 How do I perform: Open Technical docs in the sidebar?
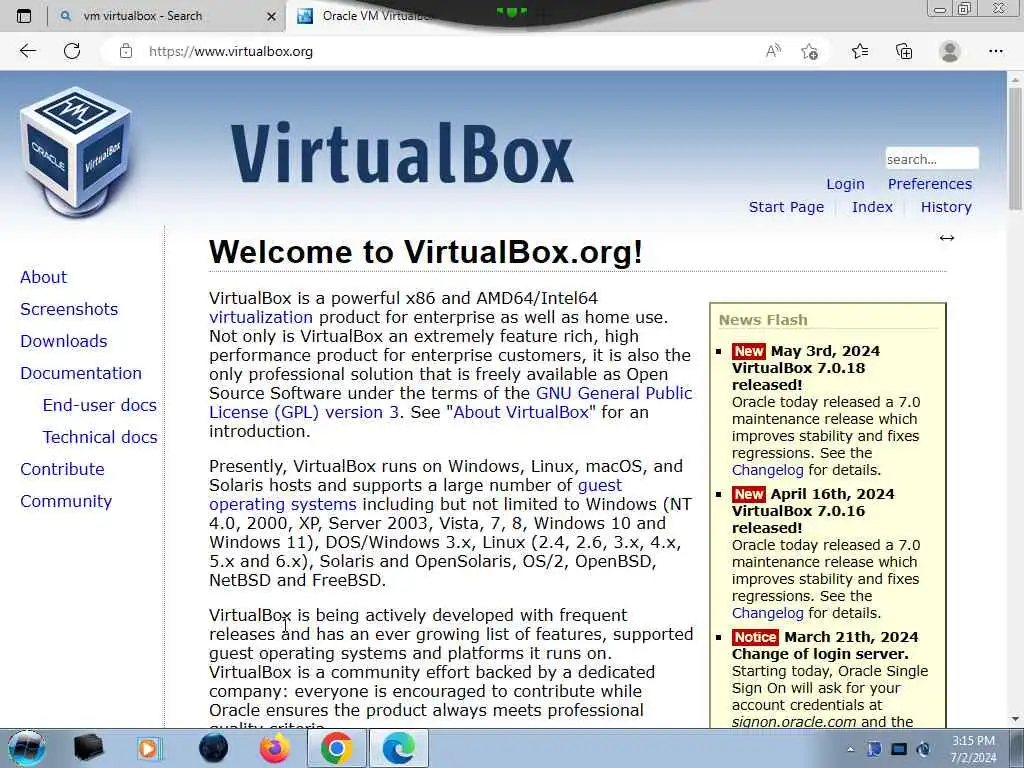coord(100,437)
